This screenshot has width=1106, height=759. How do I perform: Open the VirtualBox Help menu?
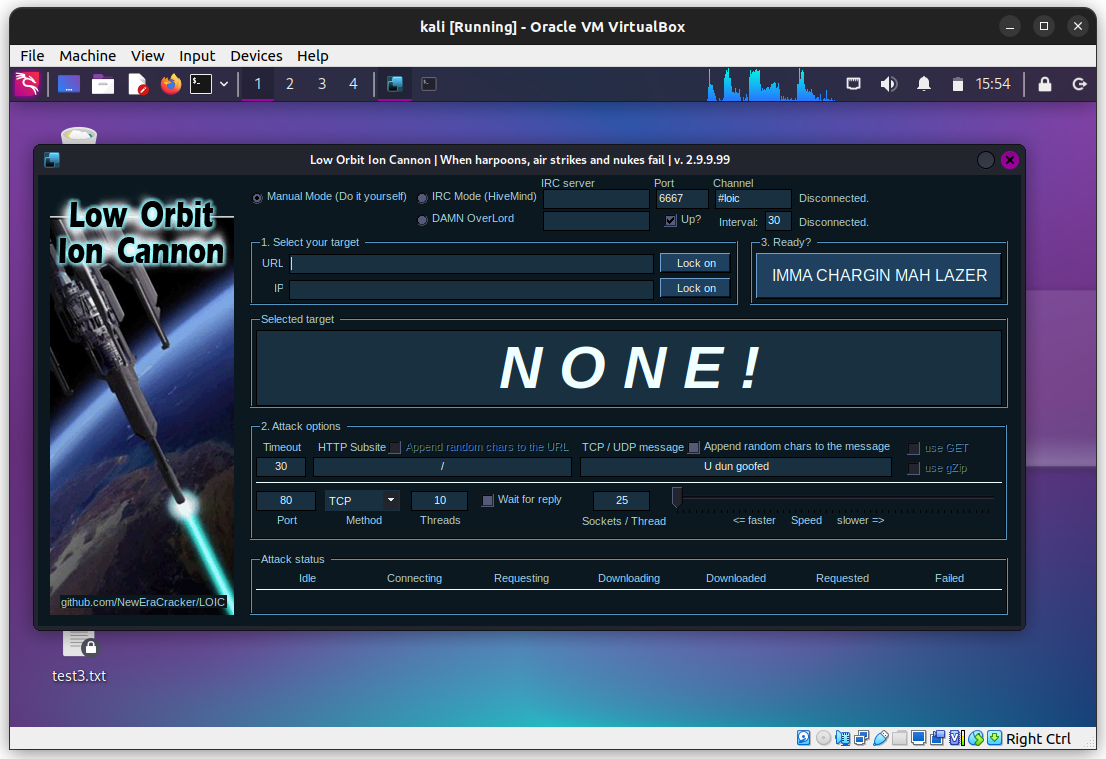(x=312, y=56)
